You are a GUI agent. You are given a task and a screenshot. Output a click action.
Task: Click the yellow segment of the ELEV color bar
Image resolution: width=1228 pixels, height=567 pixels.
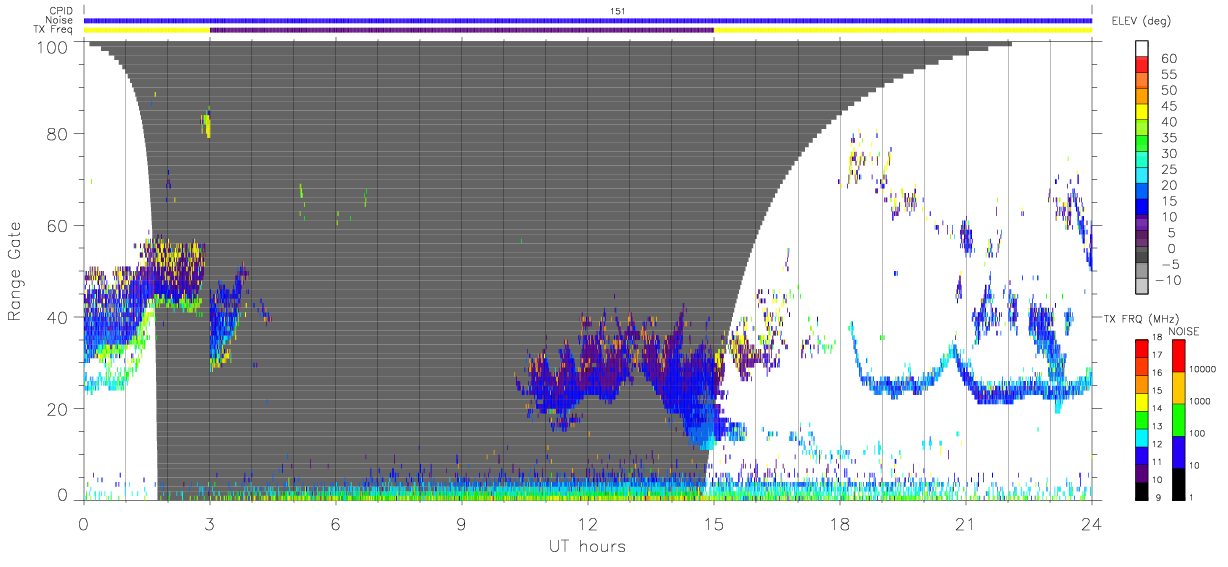[1141, 113]
